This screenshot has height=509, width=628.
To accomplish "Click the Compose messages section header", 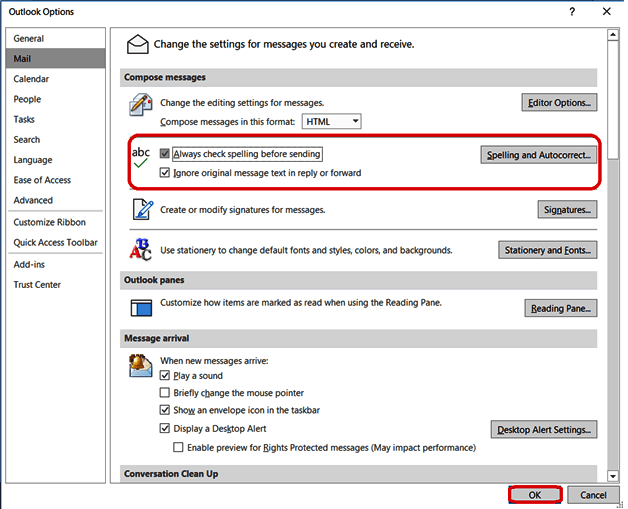I will (358, 77).
